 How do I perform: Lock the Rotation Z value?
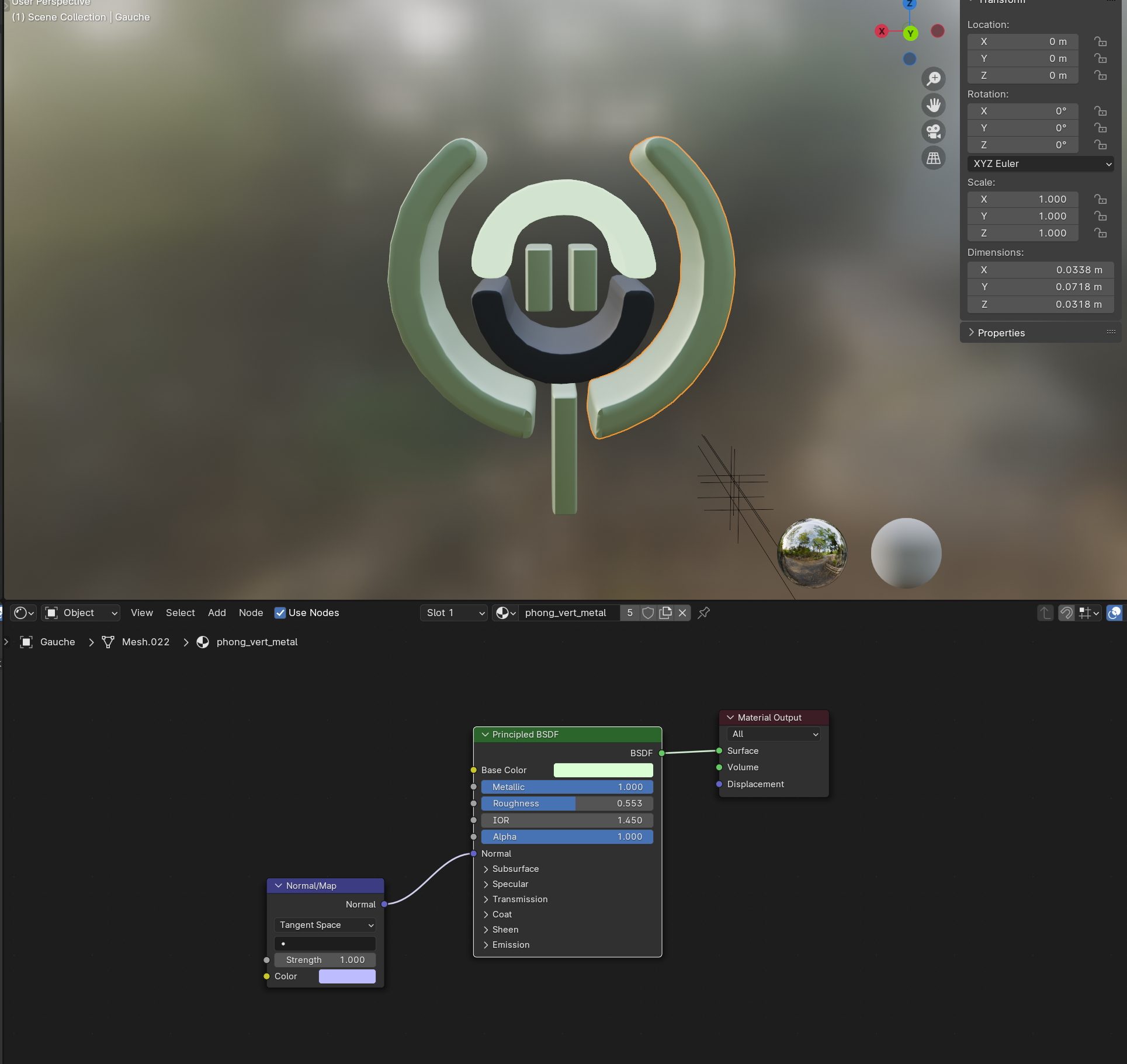click(x=1100, y=144)
